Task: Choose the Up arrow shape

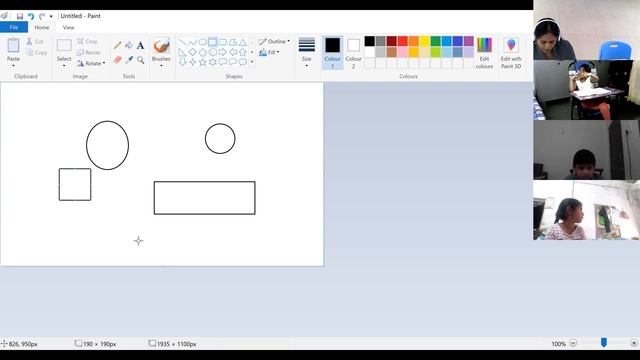Action: (243, 52)
